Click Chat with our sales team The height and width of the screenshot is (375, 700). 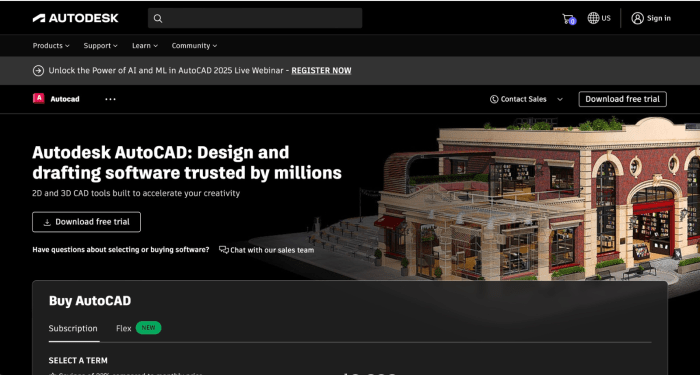267,250
